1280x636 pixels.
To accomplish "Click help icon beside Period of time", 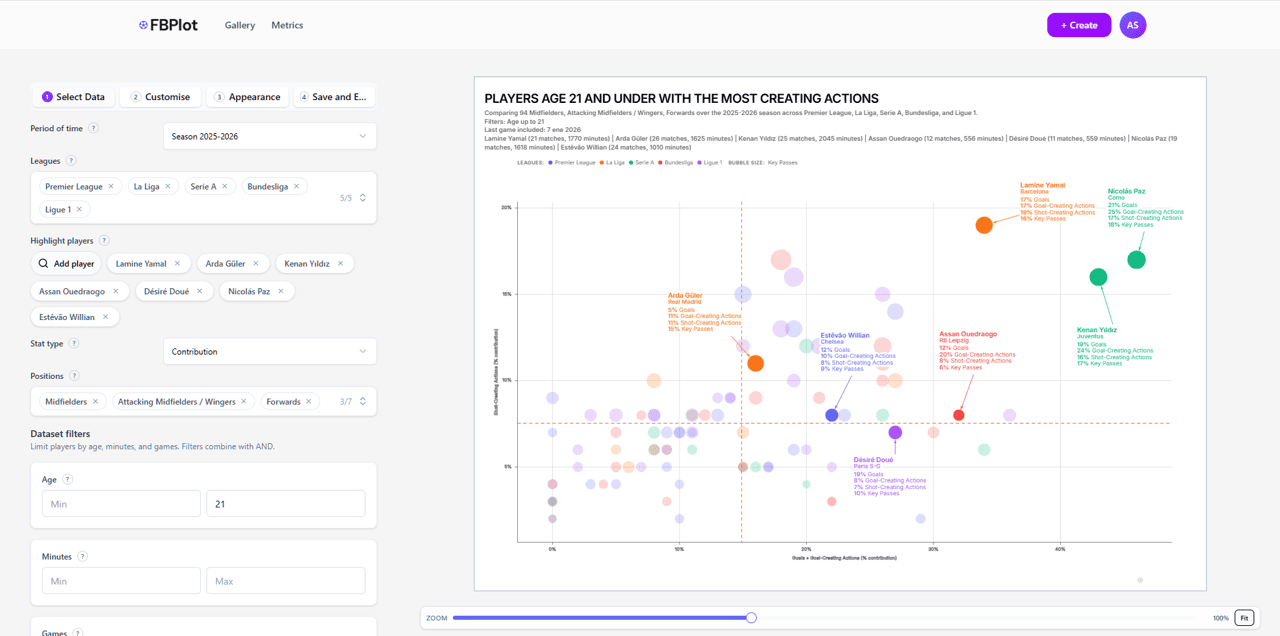I will click(x=93, y=128).
